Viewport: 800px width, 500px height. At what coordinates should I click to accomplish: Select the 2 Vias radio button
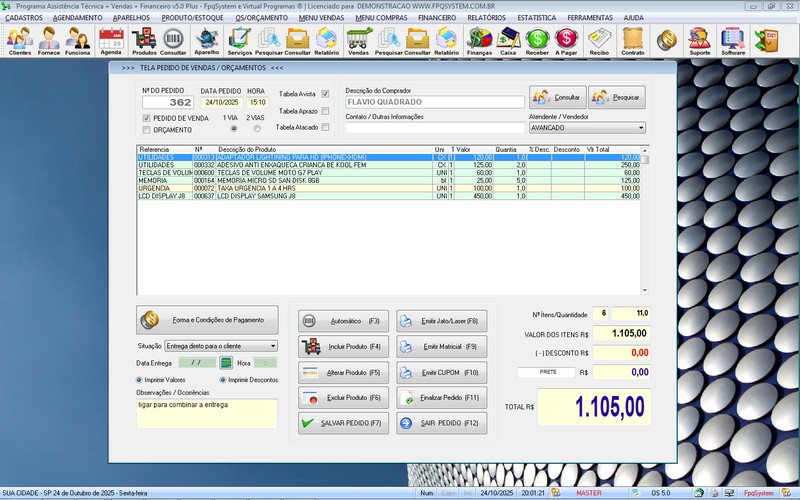pos(256,129)
